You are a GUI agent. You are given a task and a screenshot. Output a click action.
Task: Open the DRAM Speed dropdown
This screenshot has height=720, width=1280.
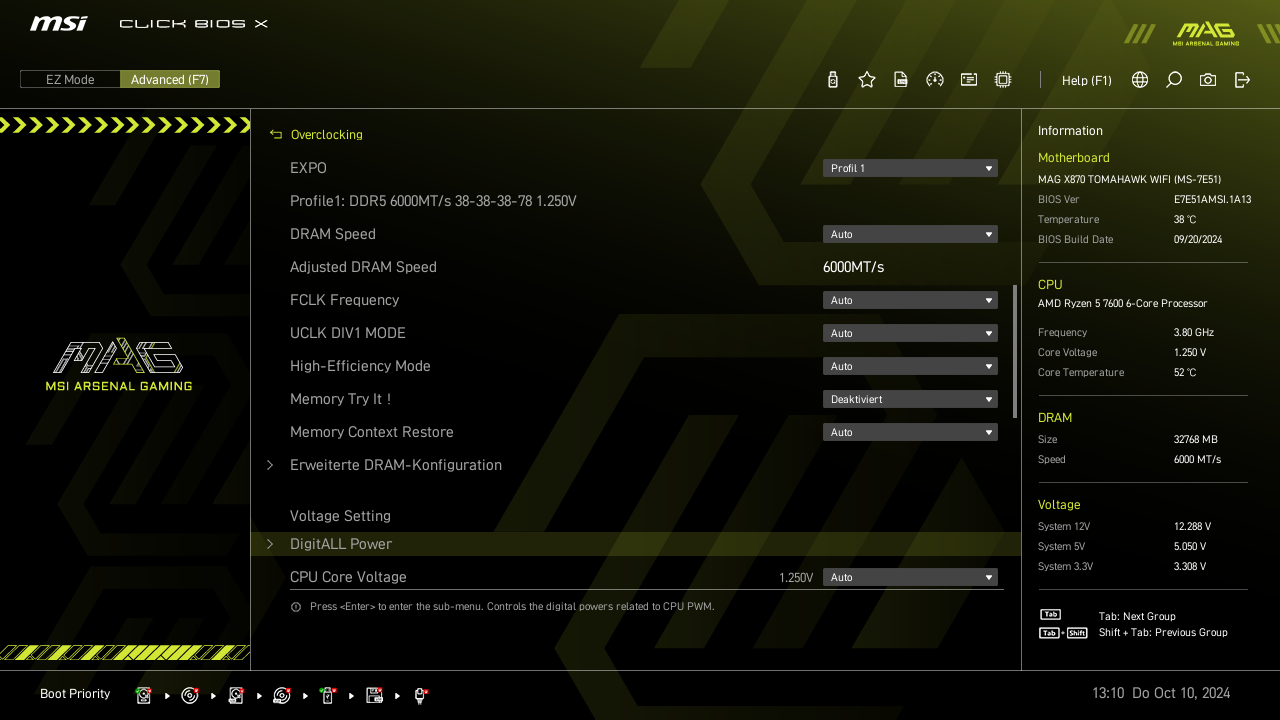[x=910, y=234]
